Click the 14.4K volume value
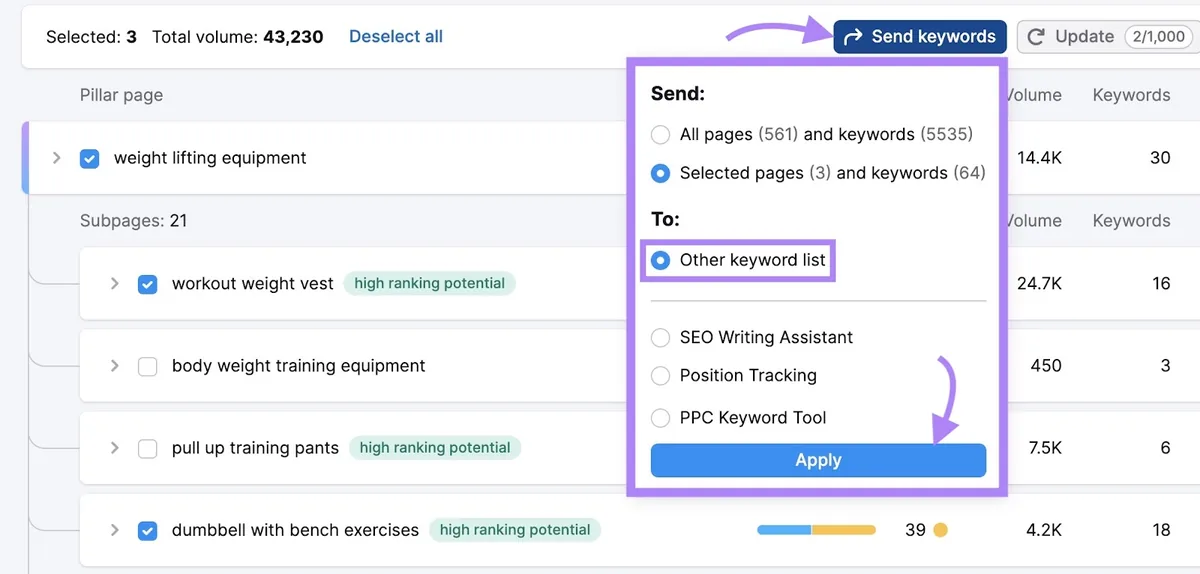Viewport: 1200px width, 574px height. [1039, 158]
